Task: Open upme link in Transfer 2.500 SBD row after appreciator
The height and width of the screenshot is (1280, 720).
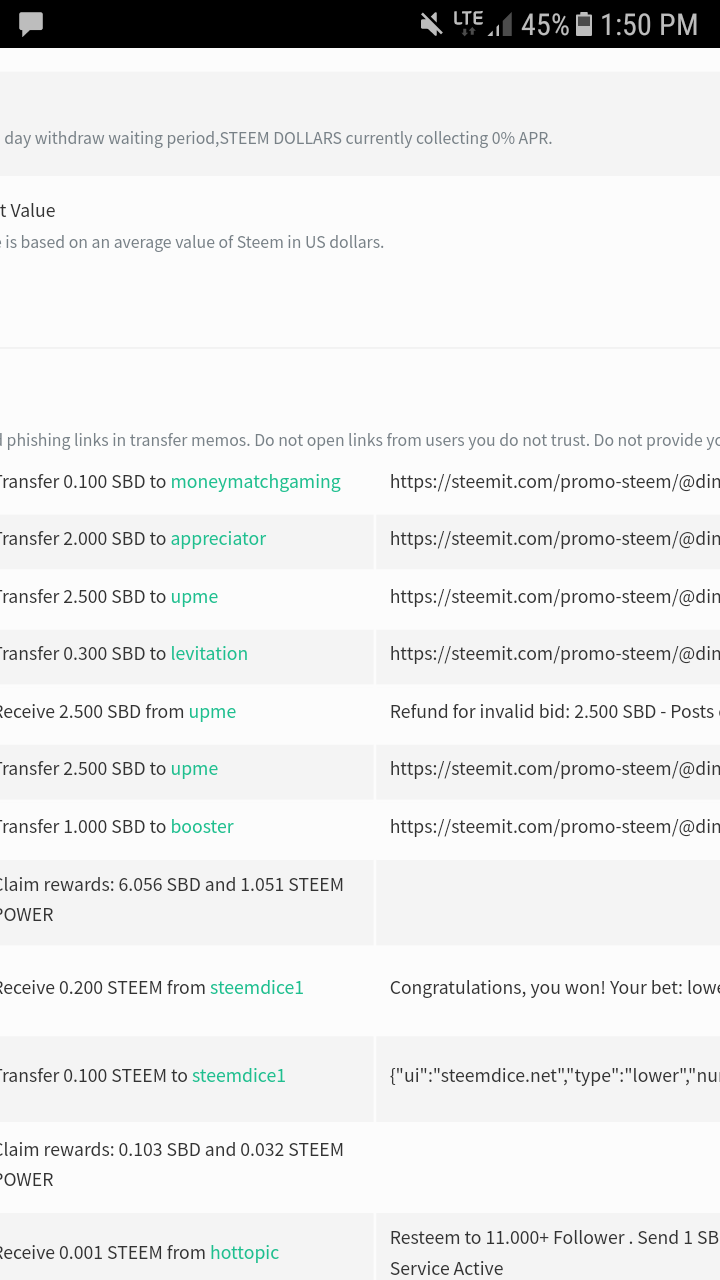Action: [194, 597]
